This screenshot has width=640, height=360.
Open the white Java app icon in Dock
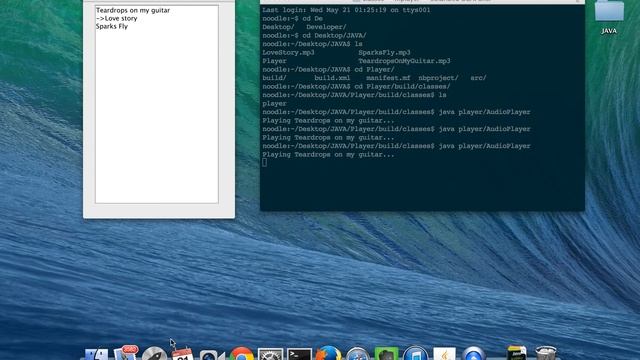pyautogui.click(x=444, y=354)
